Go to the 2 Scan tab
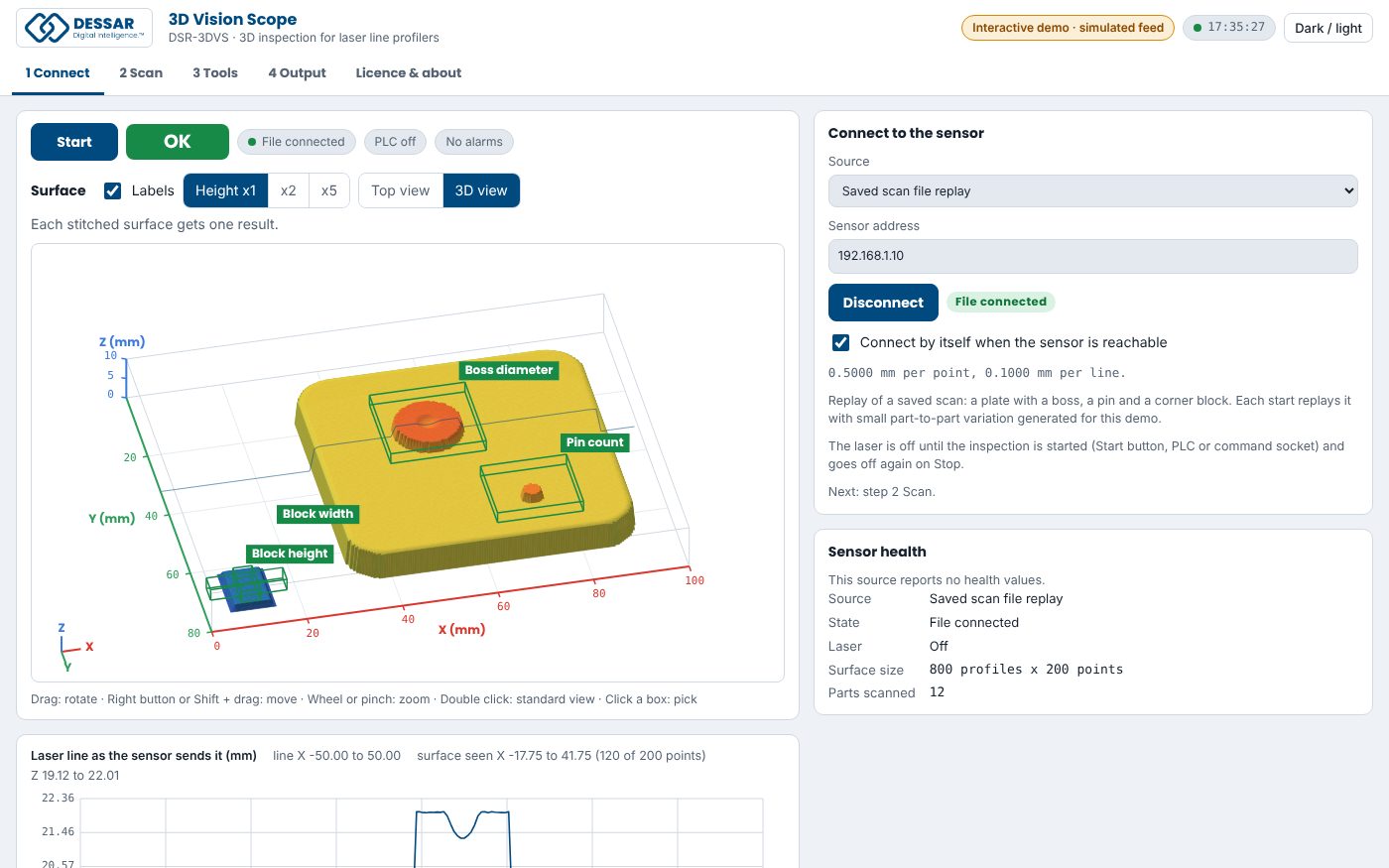 pos(141,72)
